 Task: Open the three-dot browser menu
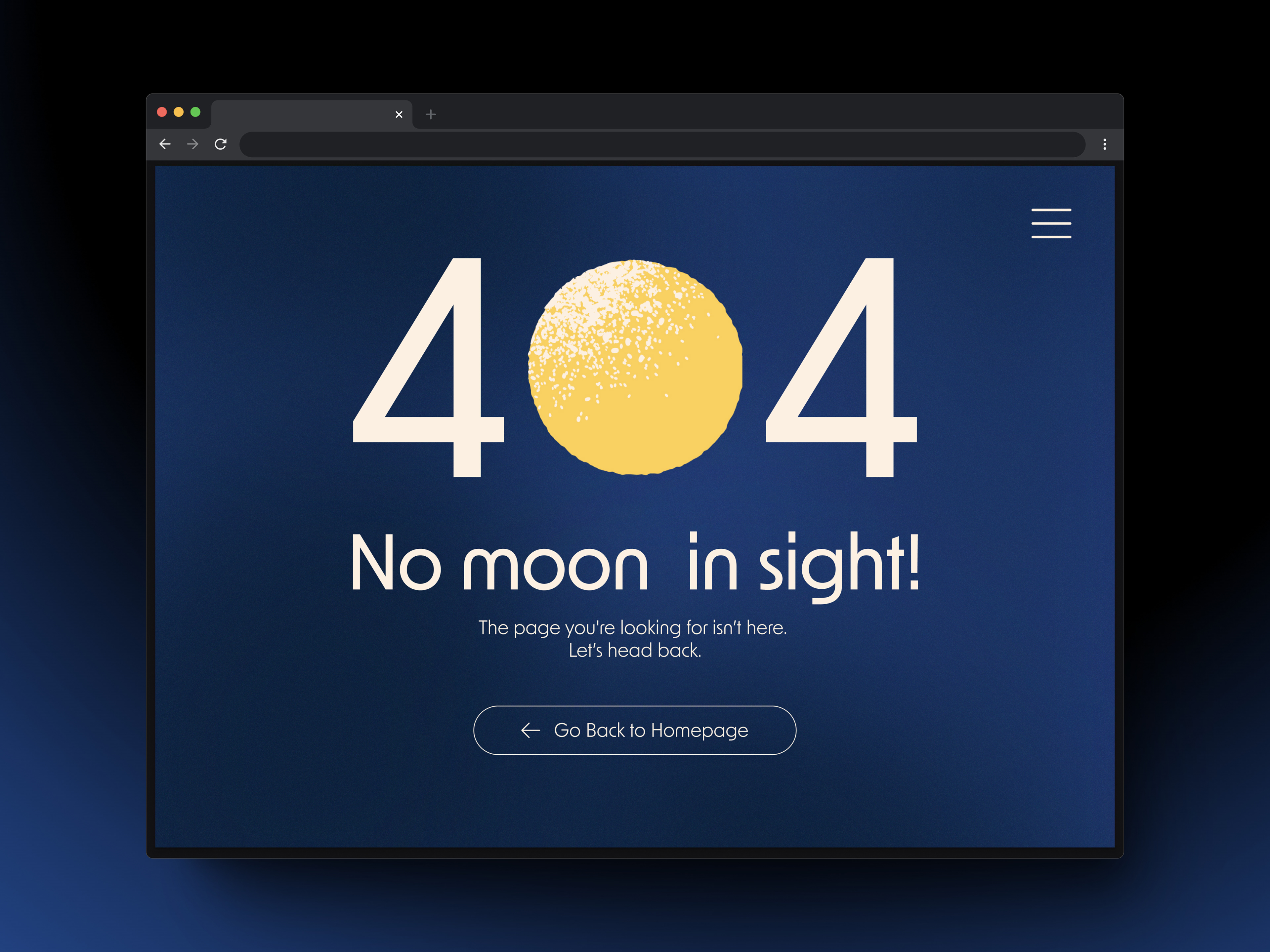tap(1105, 144)
